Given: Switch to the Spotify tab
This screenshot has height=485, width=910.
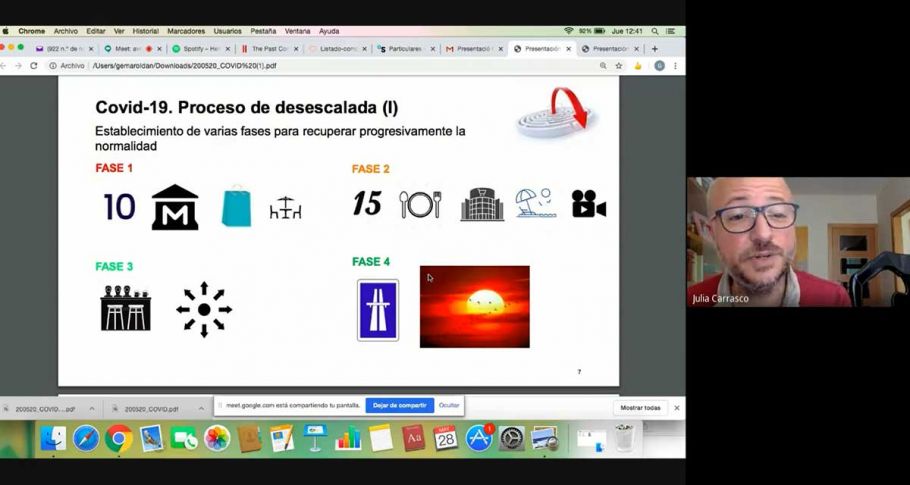Looking at the screenshot, I should tap(201, 49).
